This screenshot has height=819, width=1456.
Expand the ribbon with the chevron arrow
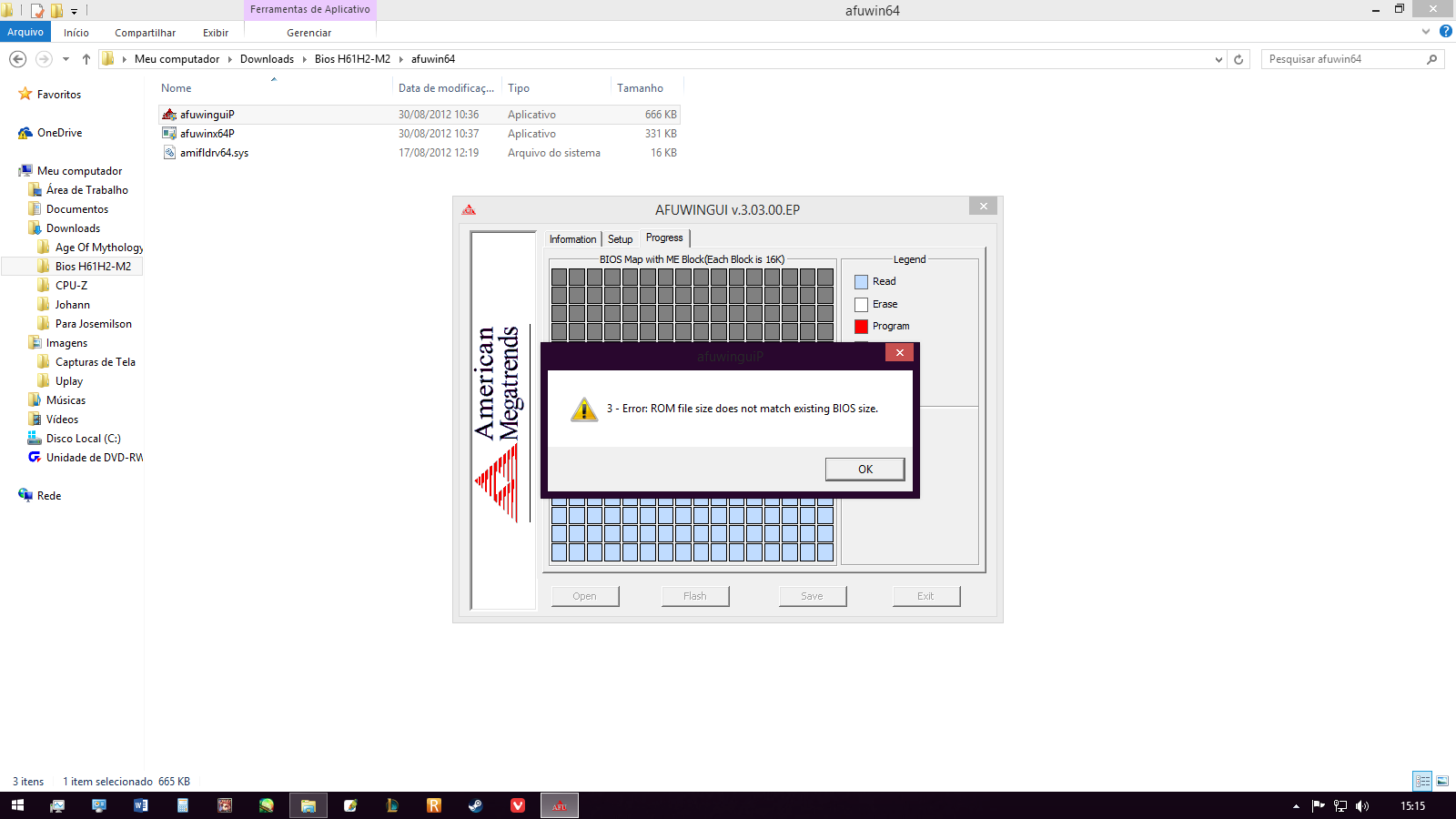[x=1426, y=32]
